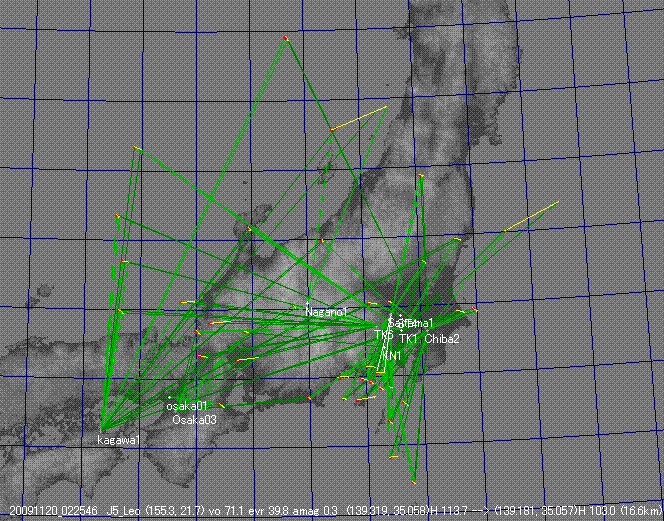
Task: Select timestamp 20091120_022546 in status line
Action: pyautogui.click(x=53, y=511)
